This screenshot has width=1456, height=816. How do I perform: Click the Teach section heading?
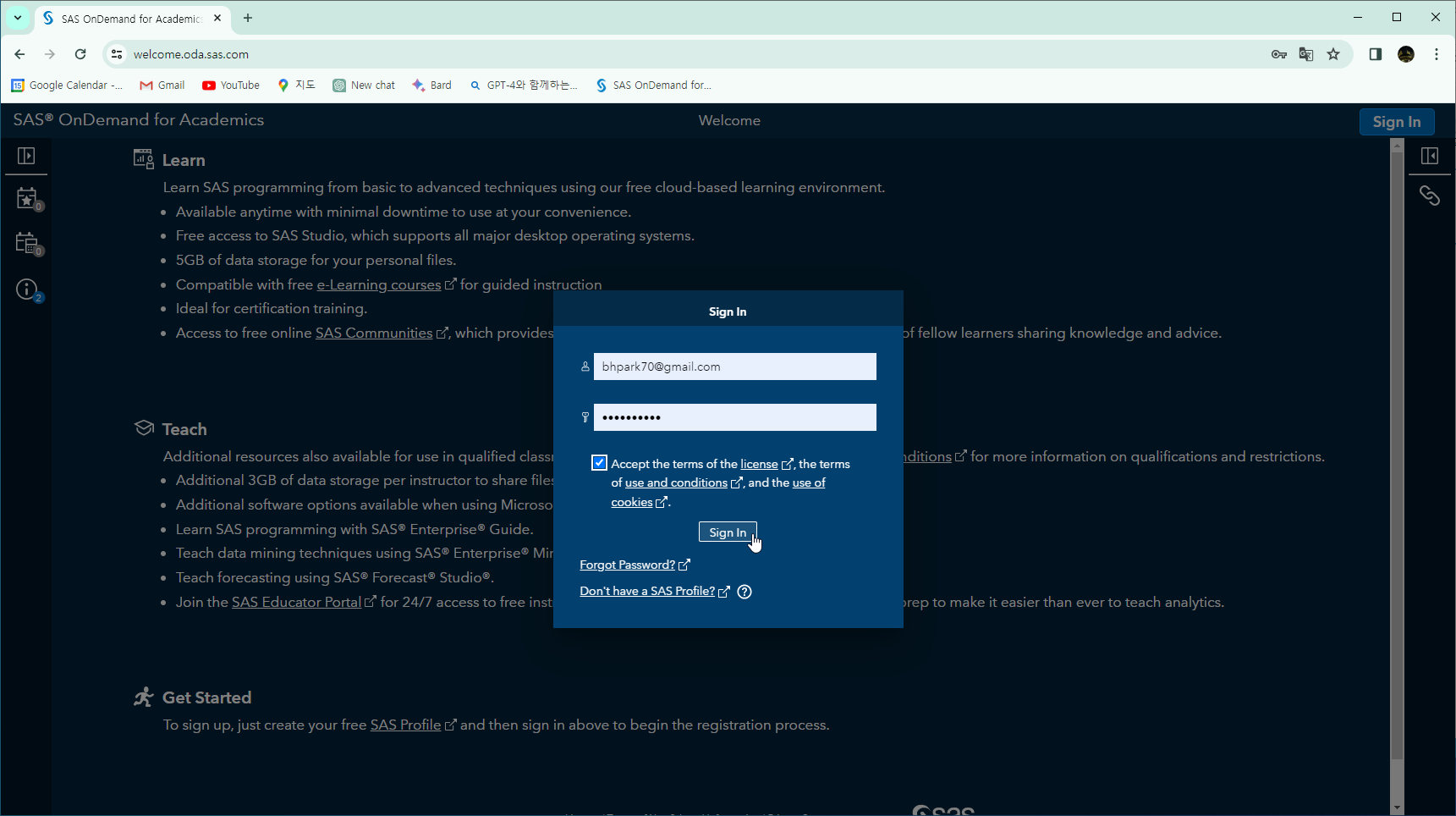tap(184, 429)
